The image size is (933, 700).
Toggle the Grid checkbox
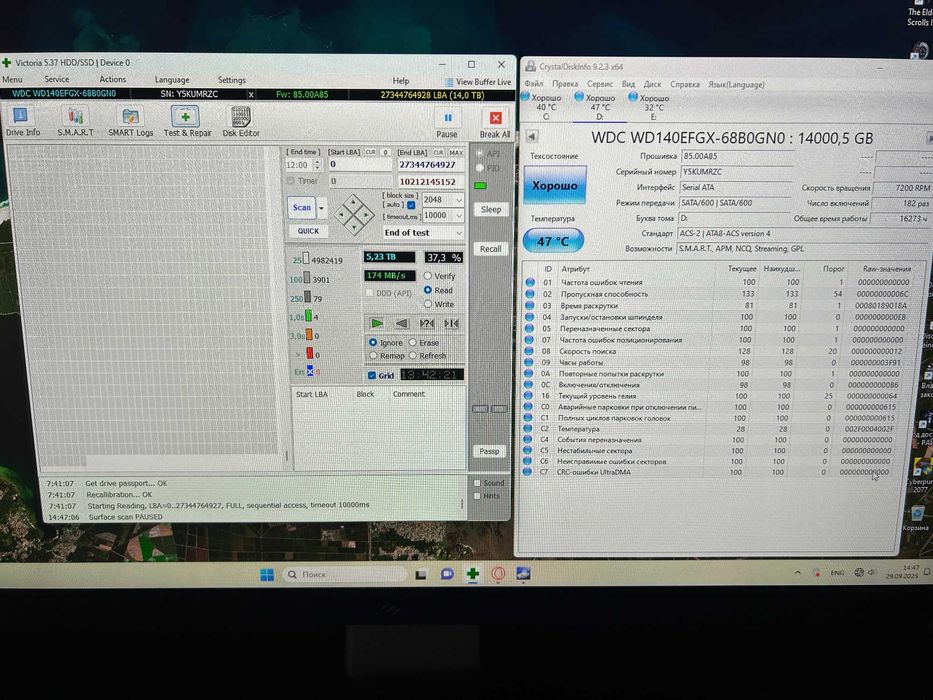pos(372,376)
